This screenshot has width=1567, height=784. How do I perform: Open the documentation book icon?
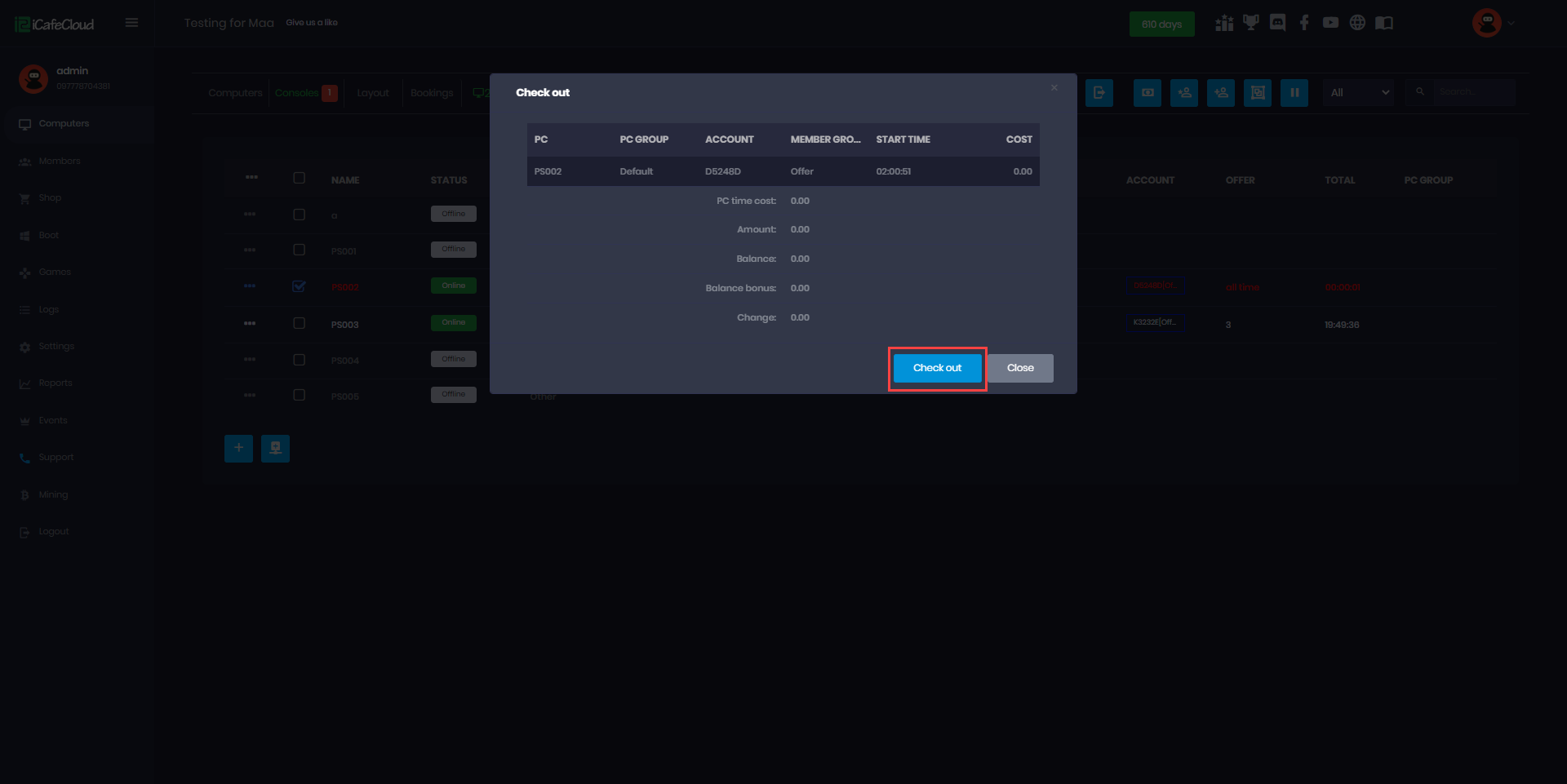click(1384, 23)
